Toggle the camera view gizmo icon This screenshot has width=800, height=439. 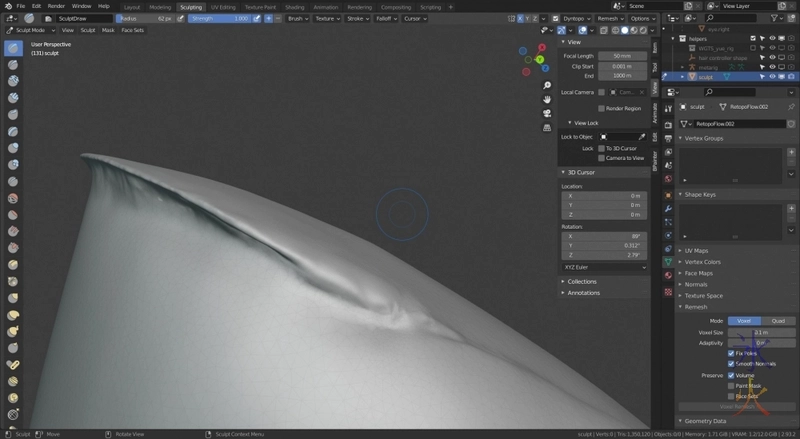click(x=547, y=114)
